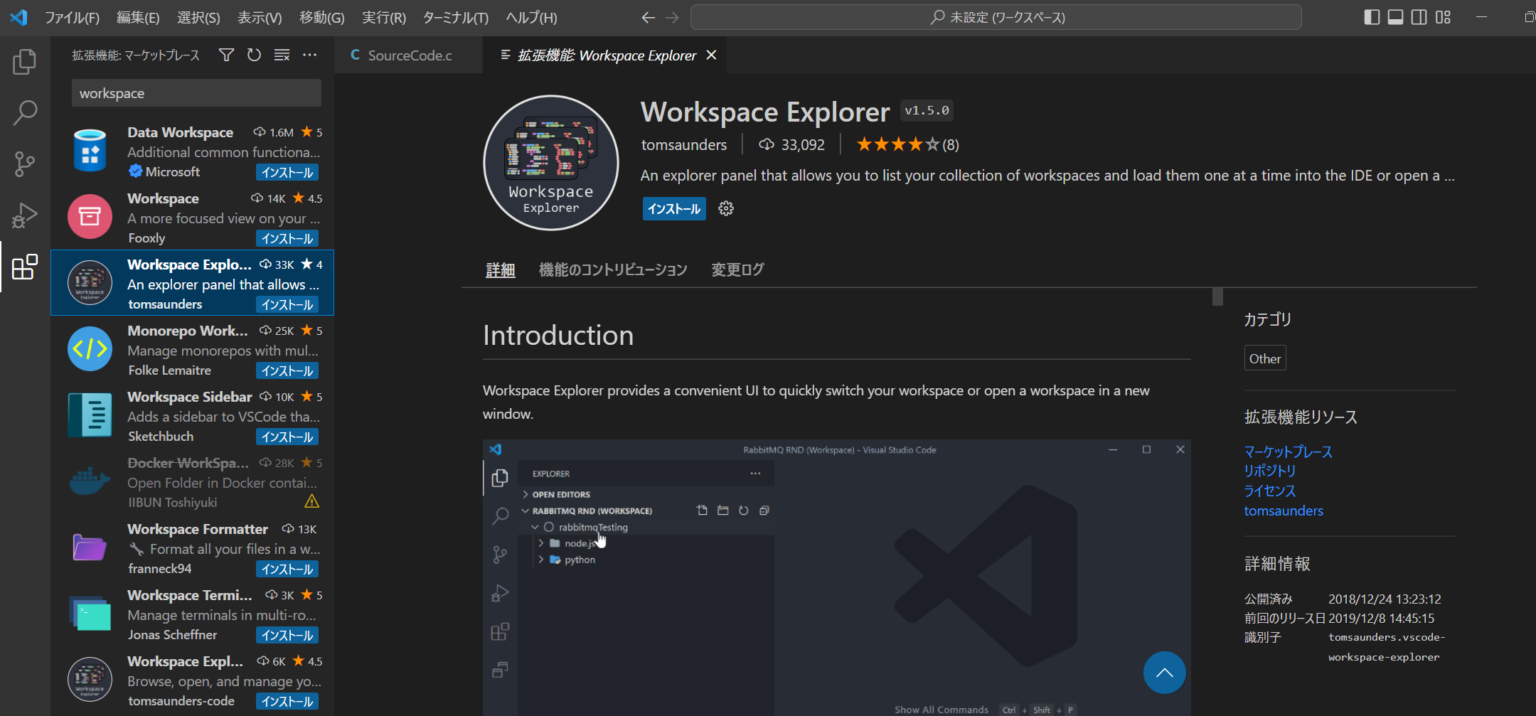Open the filter extensions funnel dropdown
Image resolution: width=1536 pixels, height=716 pixels.
coord(226,55)
